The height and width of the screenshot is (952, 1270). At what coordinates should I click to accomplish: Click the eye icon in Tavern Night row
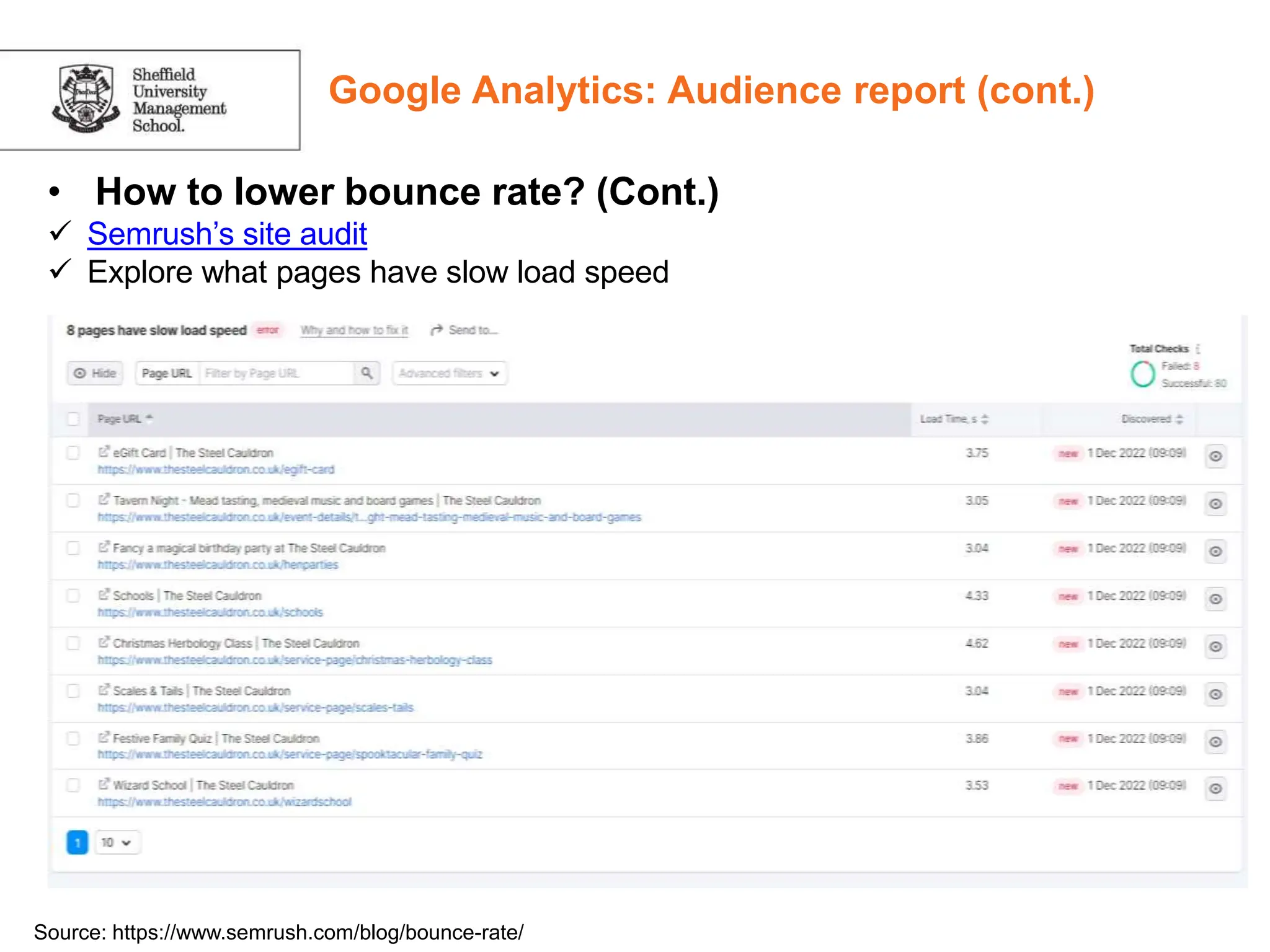pyautogui.click(x=1215, y=504)
